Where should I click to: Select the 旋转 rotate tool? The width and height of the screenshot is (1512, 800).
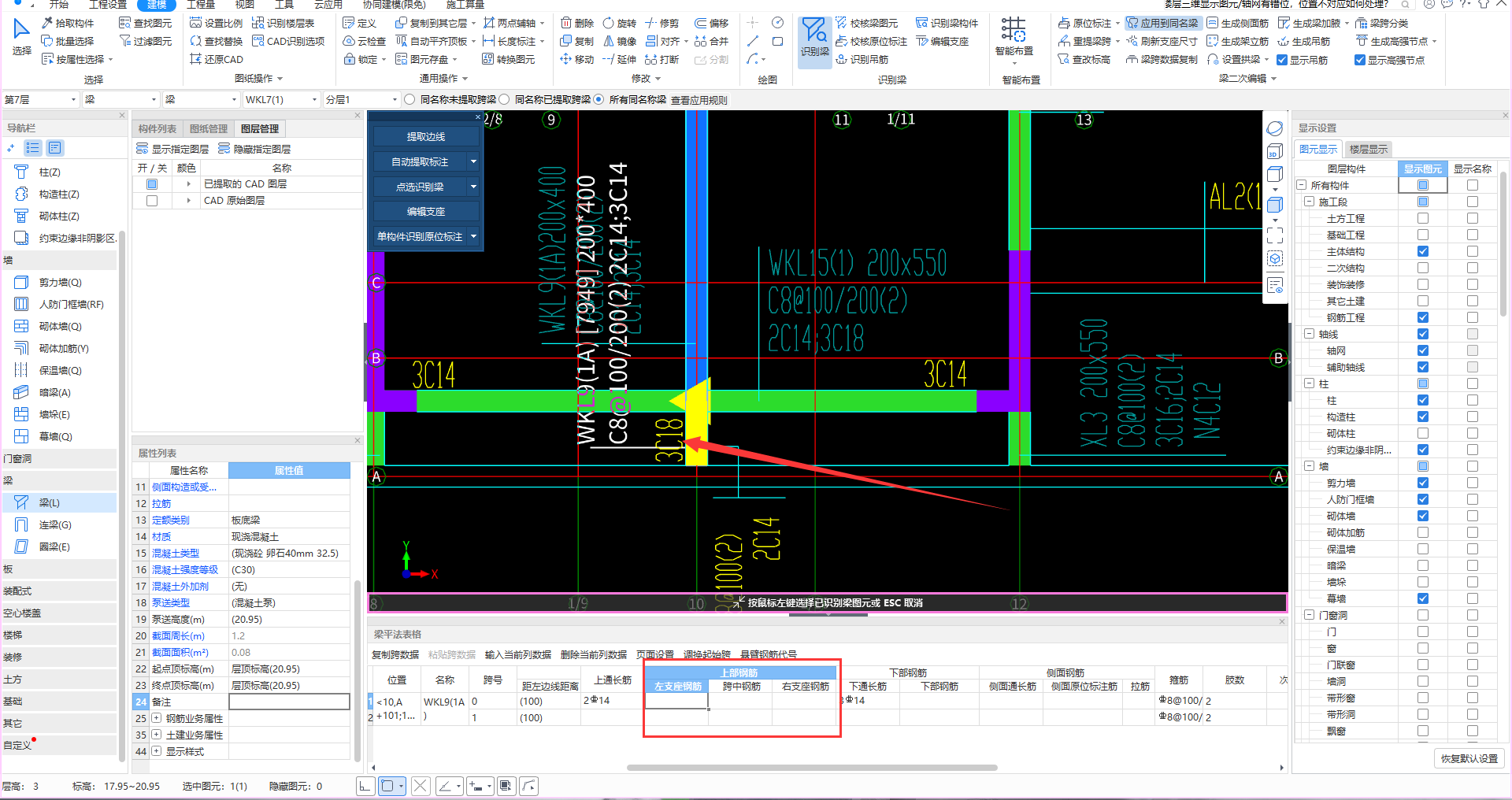620,23
